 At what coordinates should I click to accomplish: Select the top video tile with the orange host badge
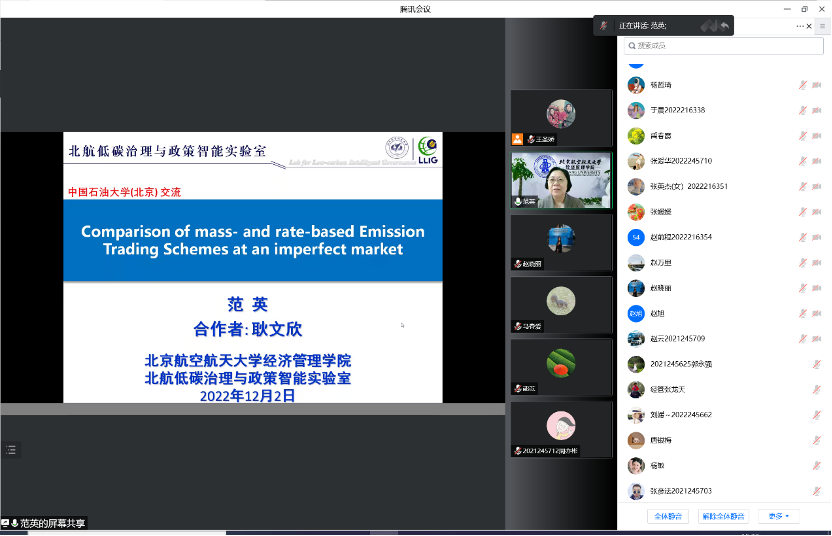[x=561, y=118]
